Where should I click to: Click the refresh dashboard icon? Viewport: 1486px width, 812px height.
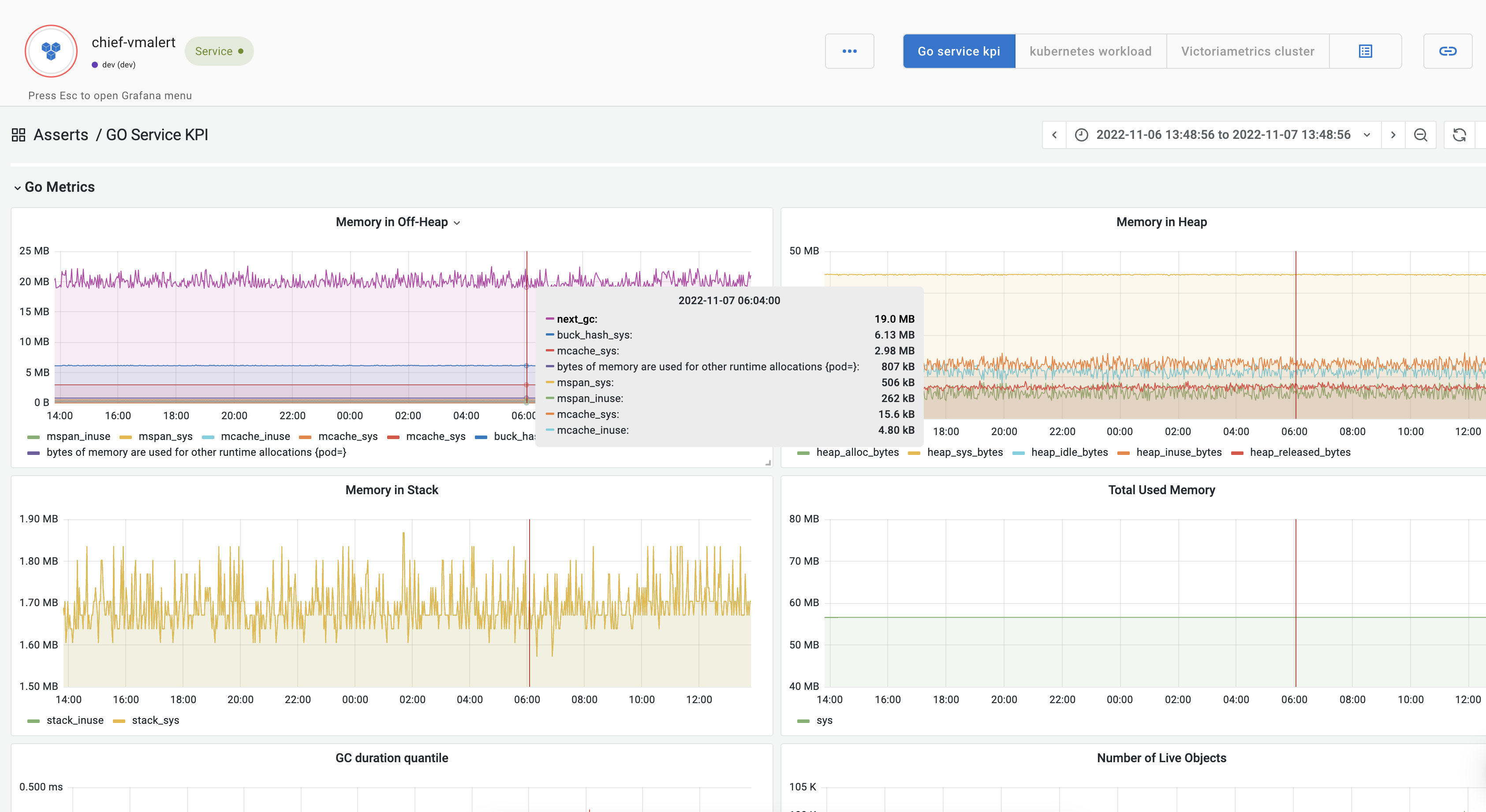pyautogui.click(x=1460, y=134)
